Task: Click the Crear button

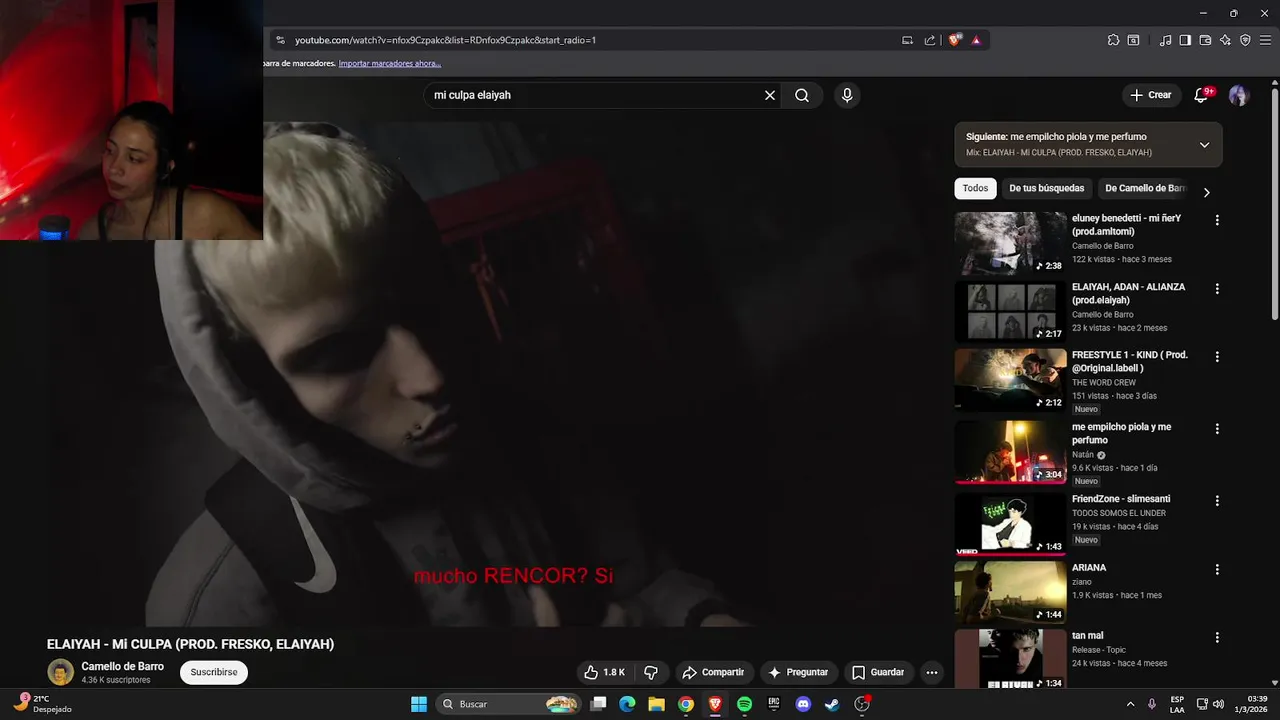Action: [1150, 95]
